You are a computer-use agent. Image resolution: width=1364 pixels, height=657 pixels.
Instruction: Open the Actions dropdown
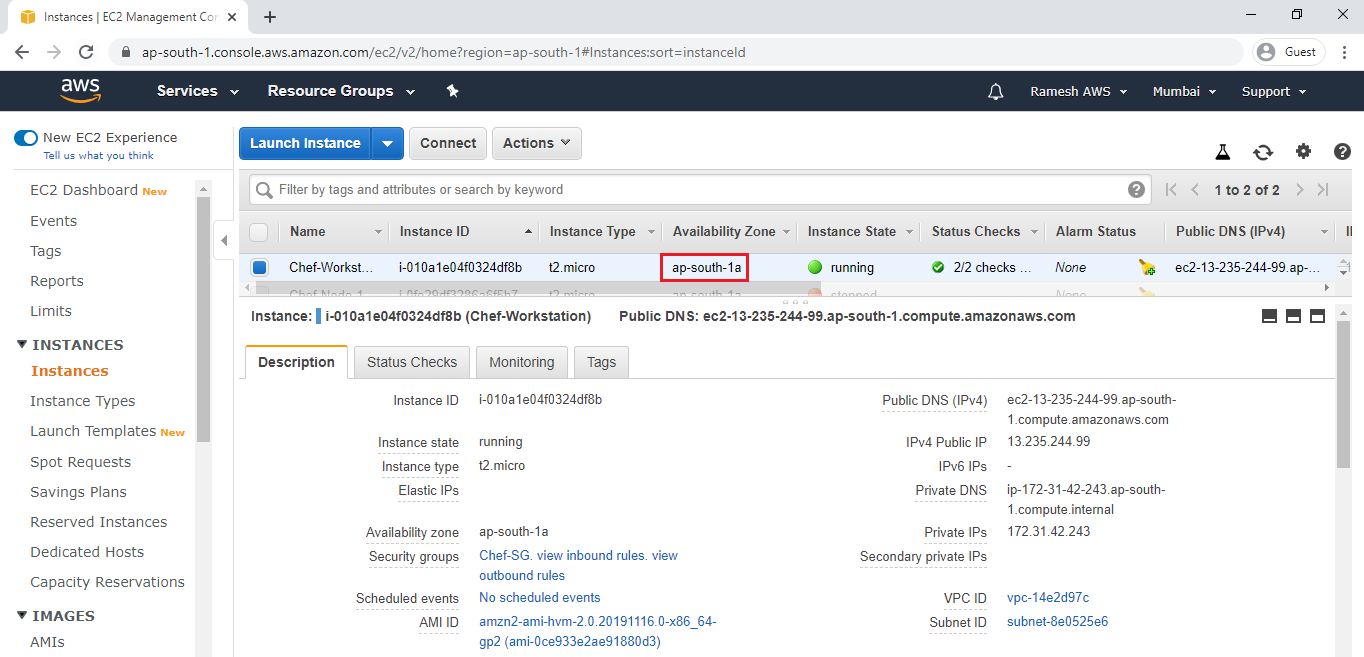pyautogui.click(x=536, y=143)
